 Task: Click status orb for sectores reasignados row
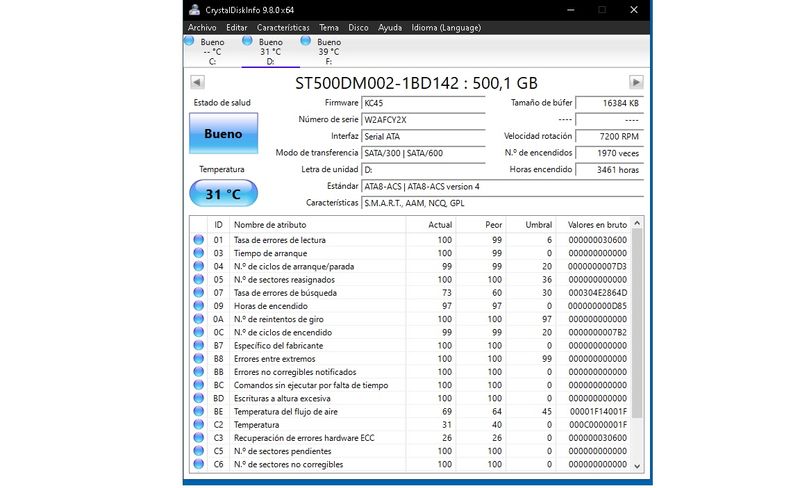[x=198, y=279]
